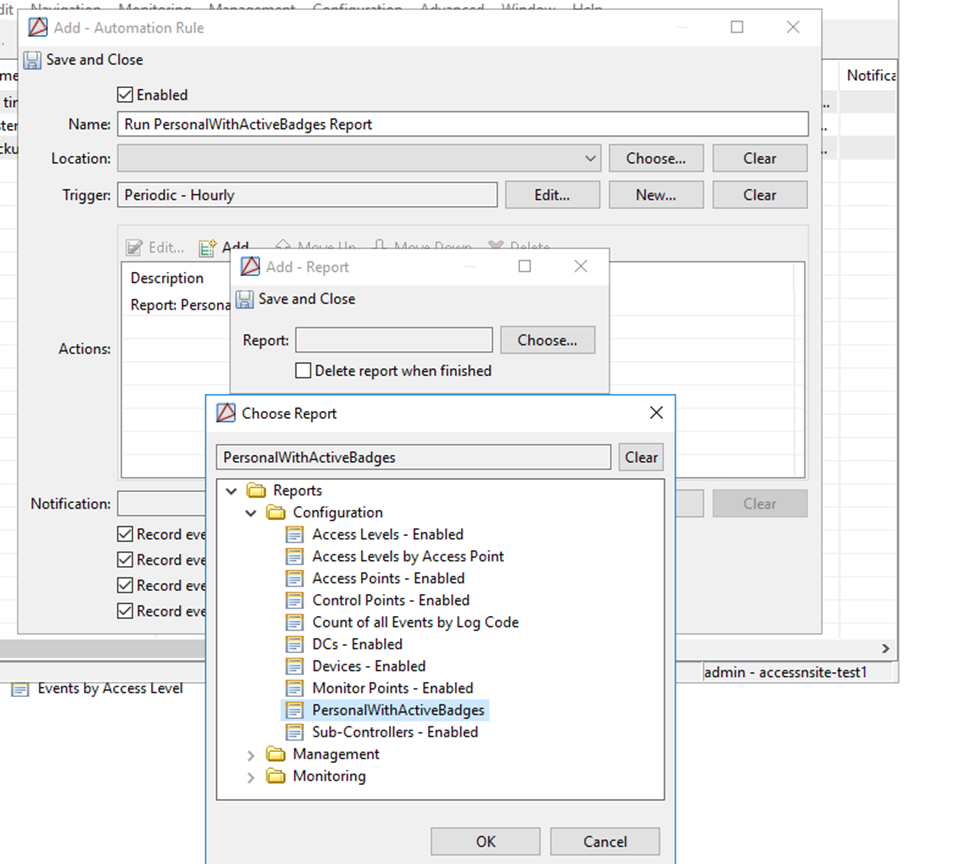This screenshot has width=975, height=864.
Task: Check Delete report when finished
Action: (303, 371)
